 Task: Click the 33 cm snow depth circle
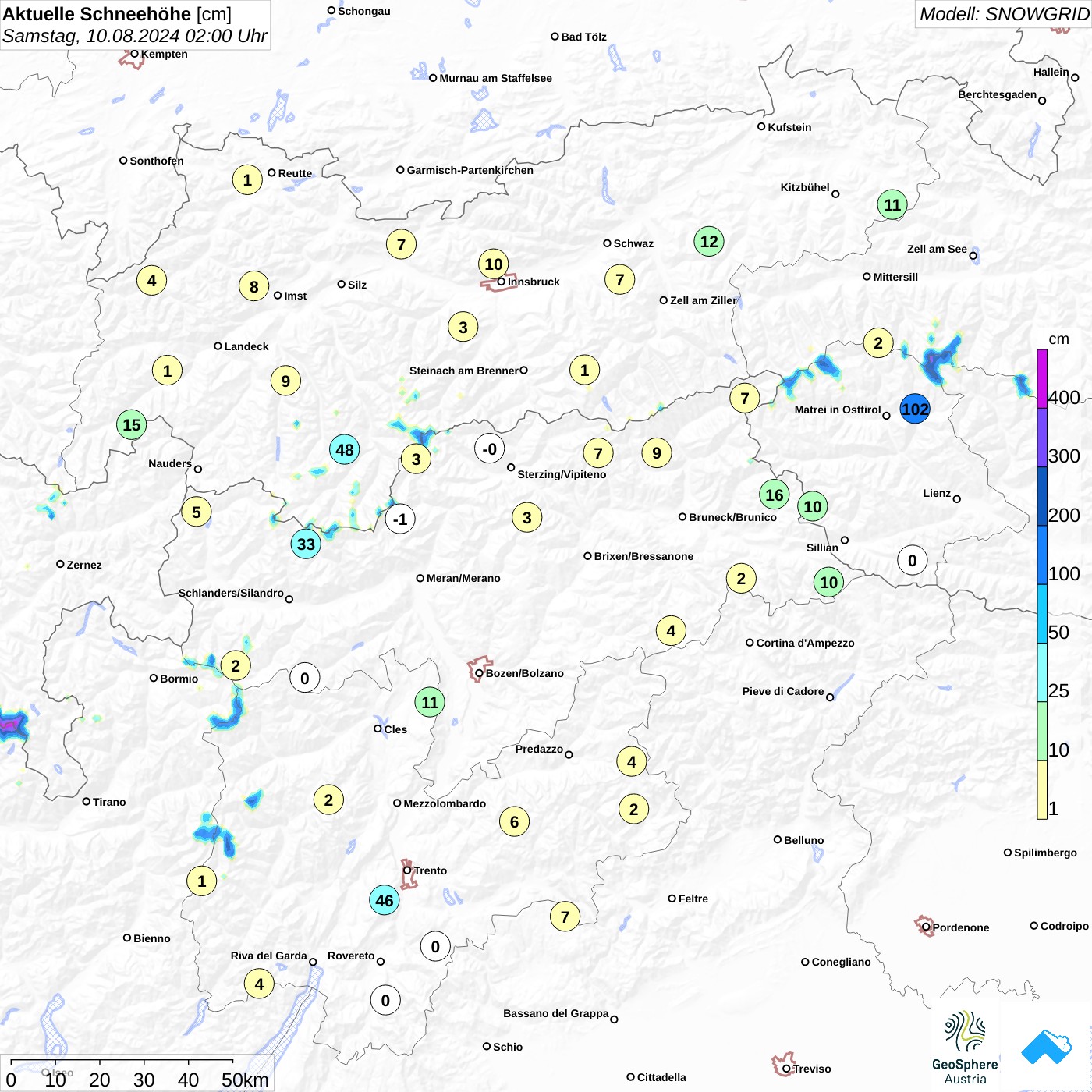click(x=306, y=544)
